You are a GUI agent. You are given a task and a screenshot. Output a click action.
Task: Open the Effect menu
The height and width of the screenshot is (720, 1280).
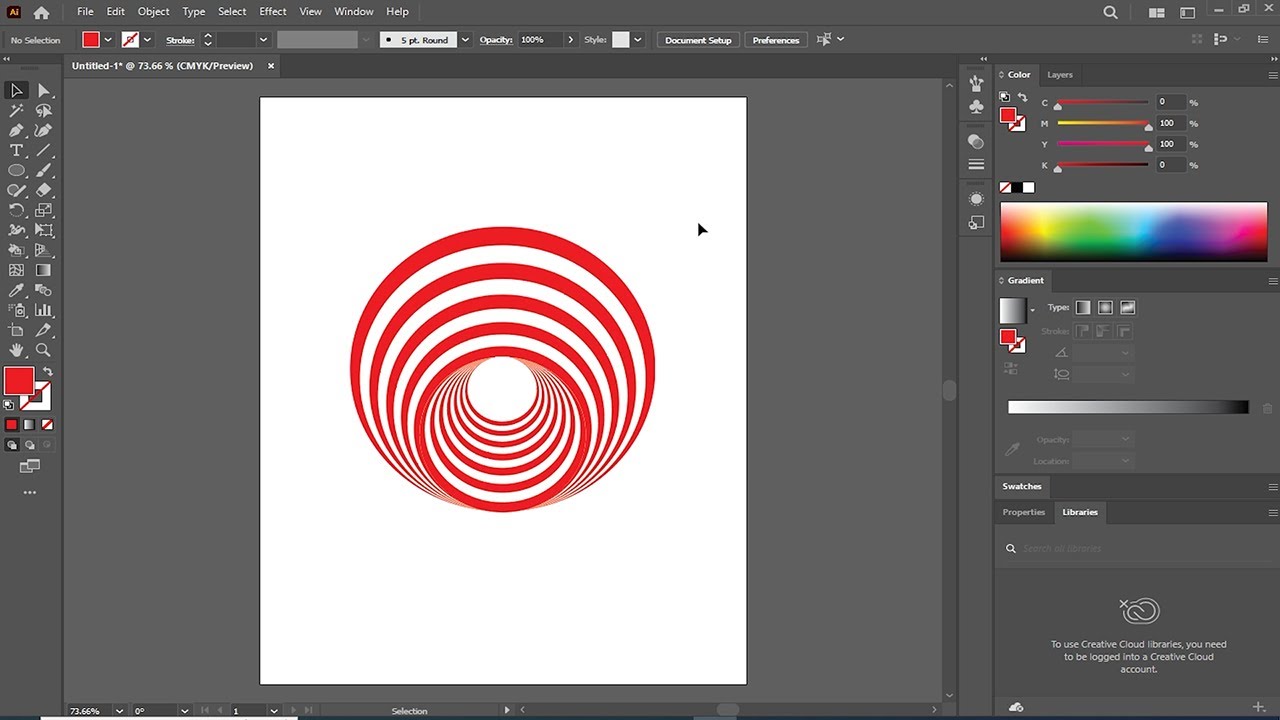click(x=273, y=12)
